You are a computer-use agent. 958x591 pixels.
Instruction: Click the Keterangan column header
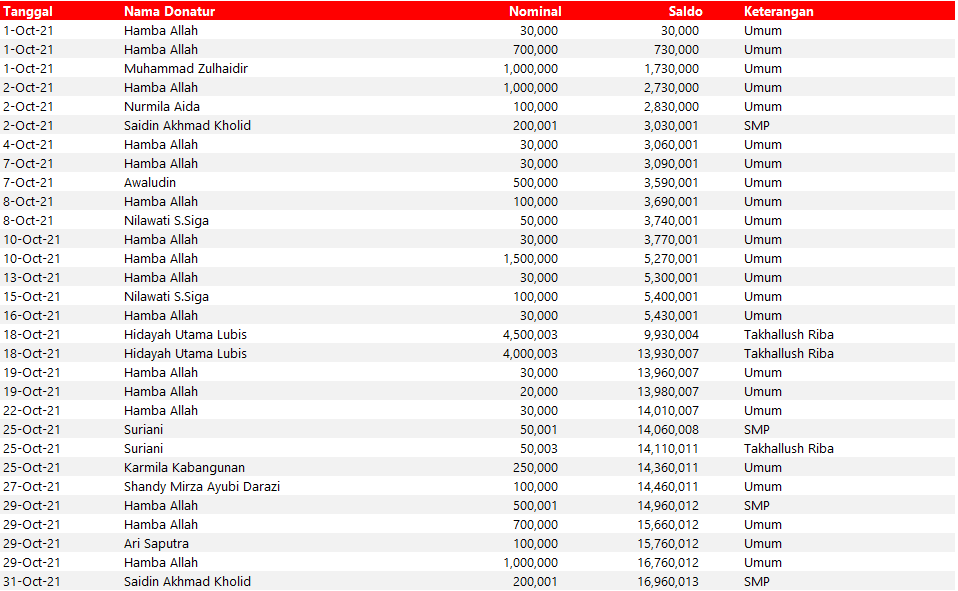[x=778, y=12]
